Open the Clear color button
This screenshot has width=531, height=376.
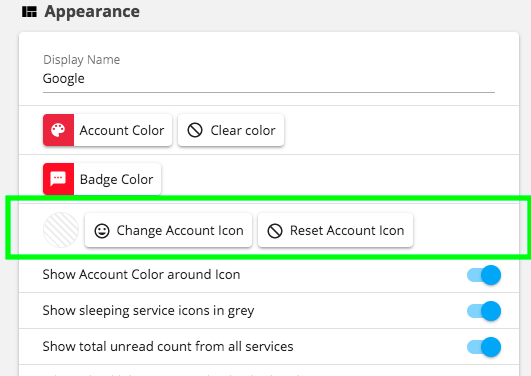[231, 130]
